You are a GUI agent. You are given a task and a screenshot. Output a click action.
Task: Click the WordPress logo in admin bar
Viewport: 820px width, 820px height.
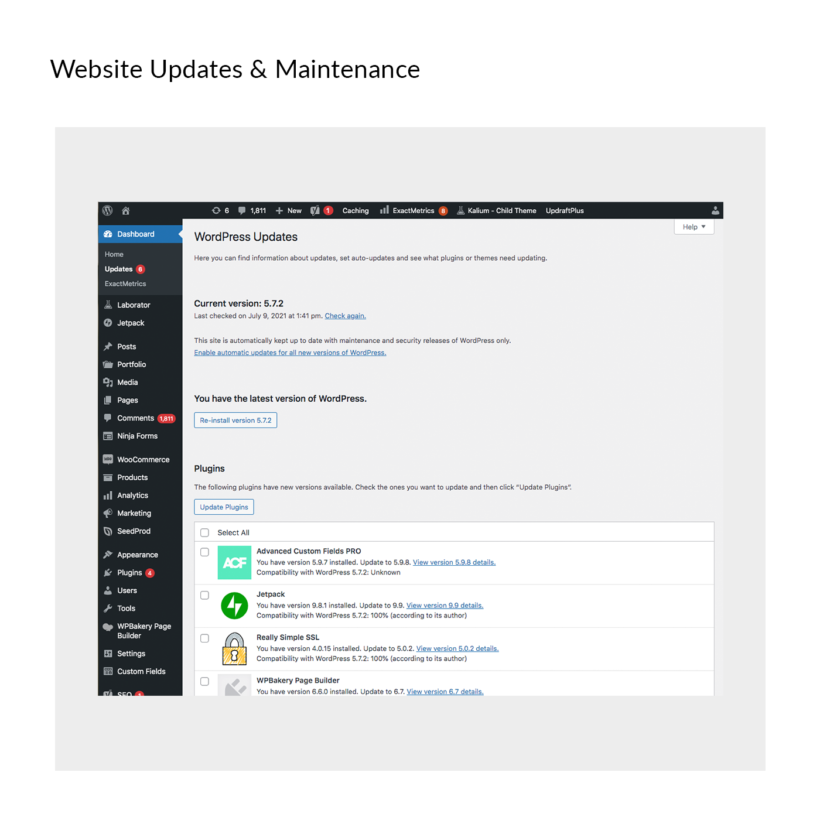click(x=108, y=210)
